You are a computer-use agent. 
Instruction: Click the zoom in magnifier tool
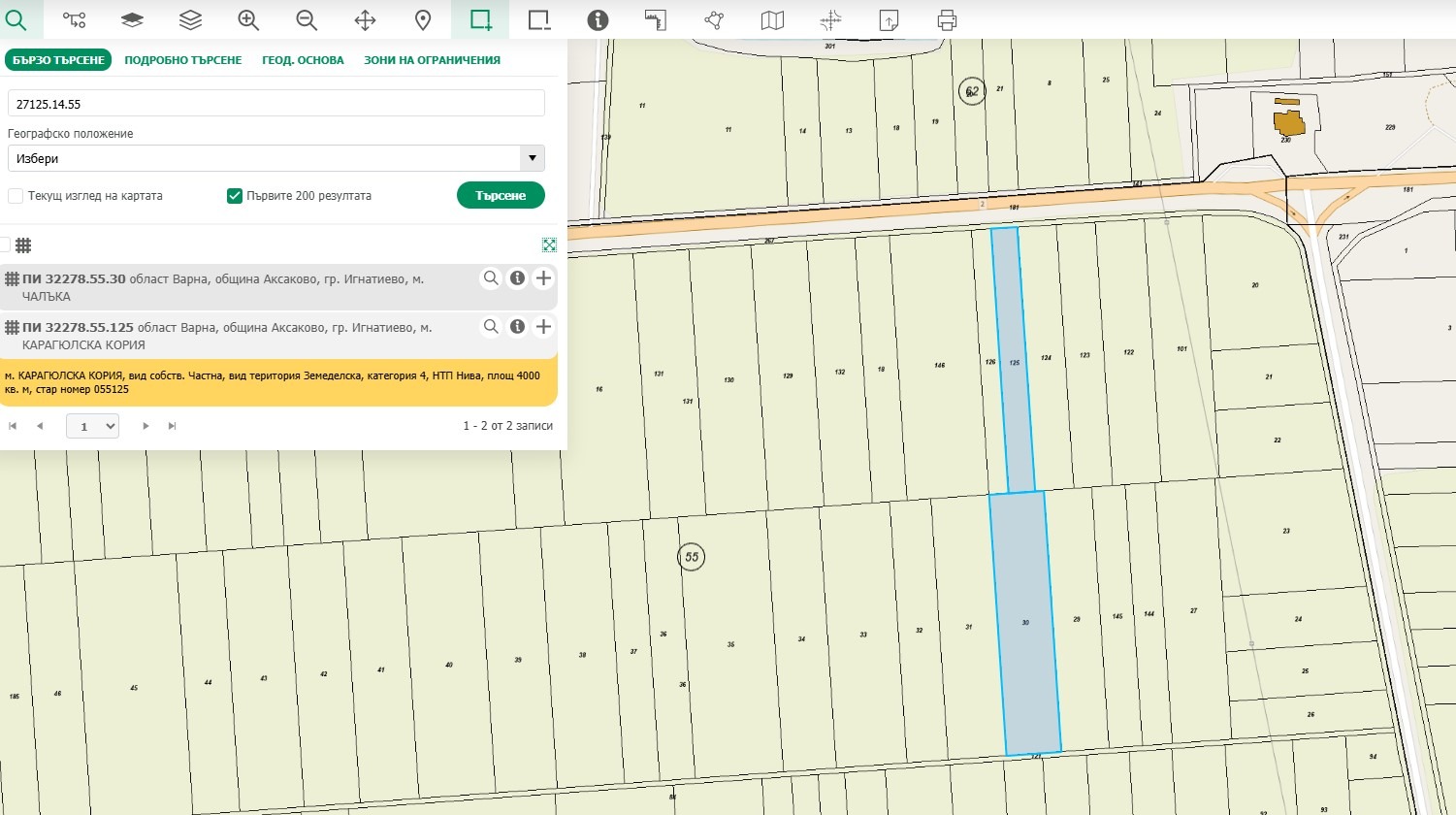(248, 19)
